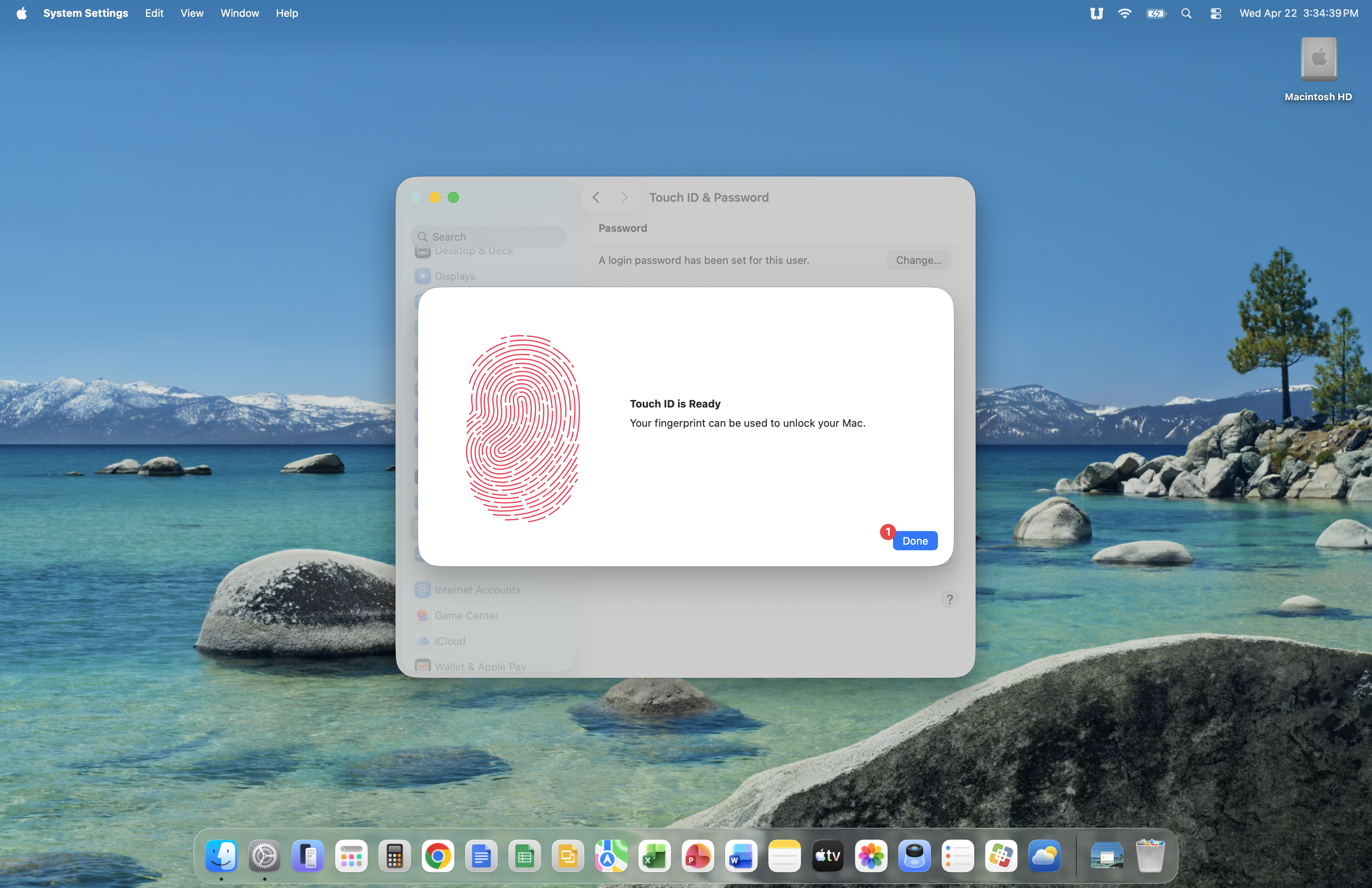Select Displays in the sidebar
Image resolution: width=1372 pixels, height=888 pixels.
454,276
